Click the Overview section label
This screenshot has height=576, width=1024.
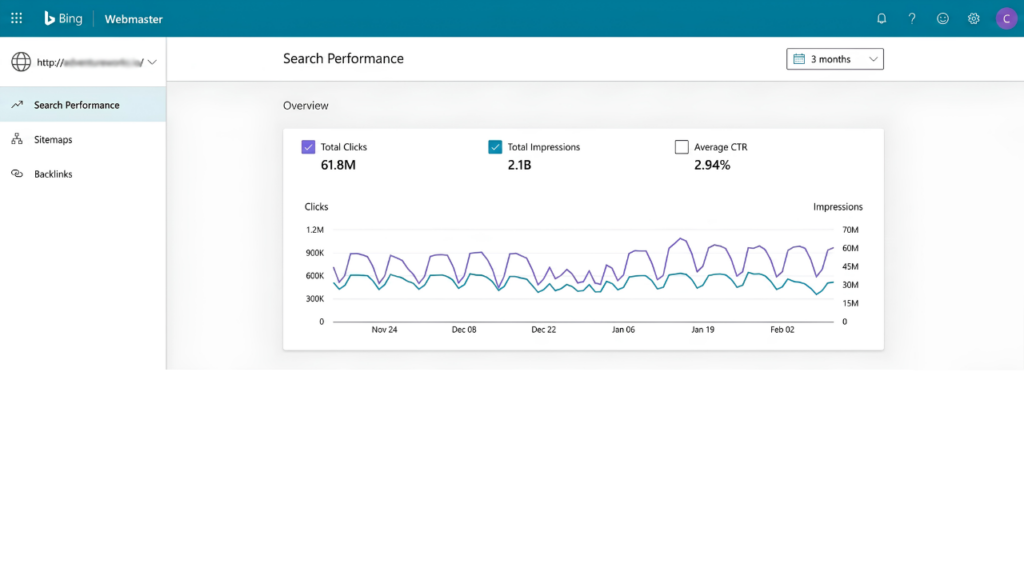(306, 105)
